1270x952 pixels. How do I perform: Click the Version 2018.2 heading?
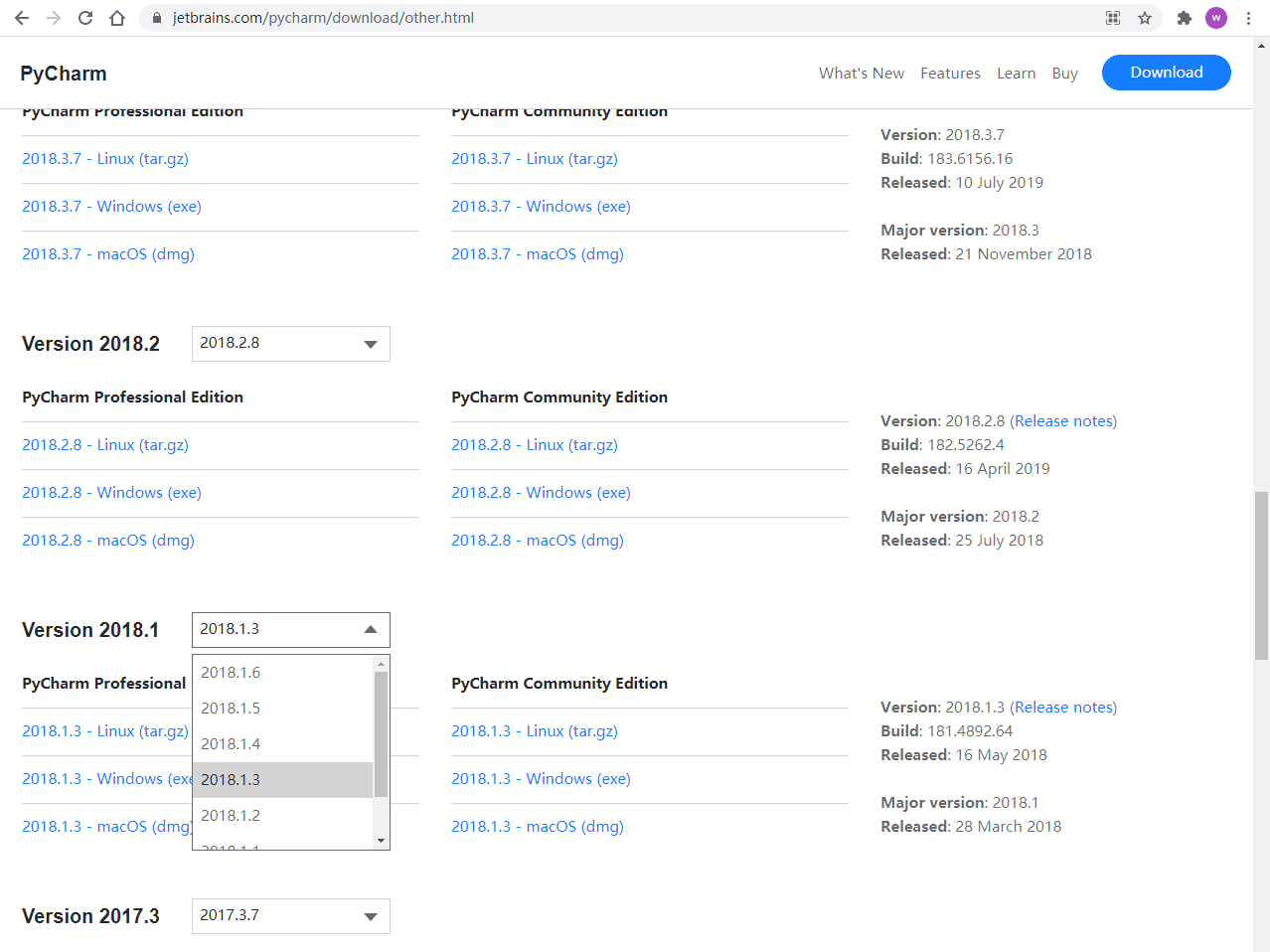pyautogui.click(x=90, y=344)
